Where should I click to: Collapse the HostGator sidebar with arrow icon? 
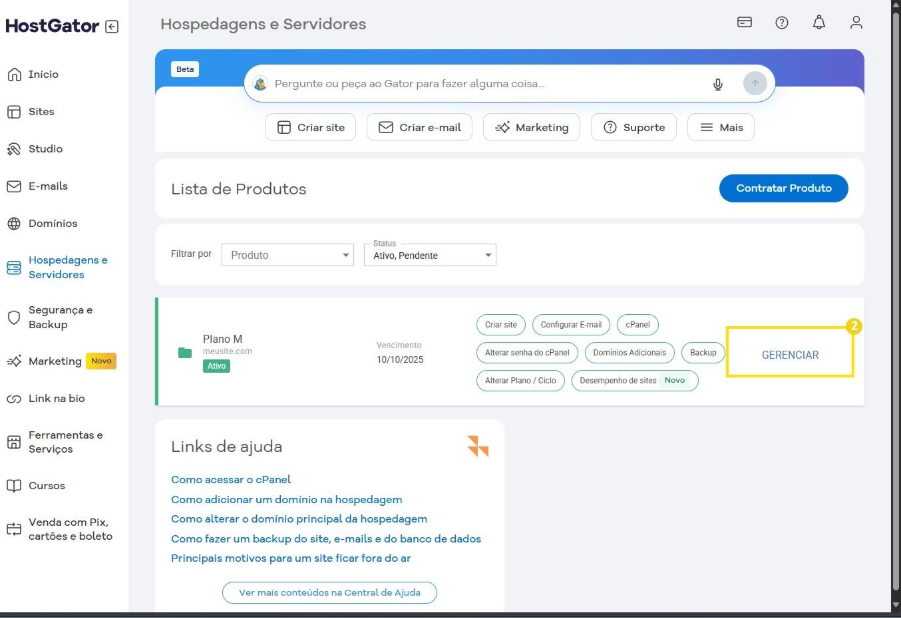(111, 27)
